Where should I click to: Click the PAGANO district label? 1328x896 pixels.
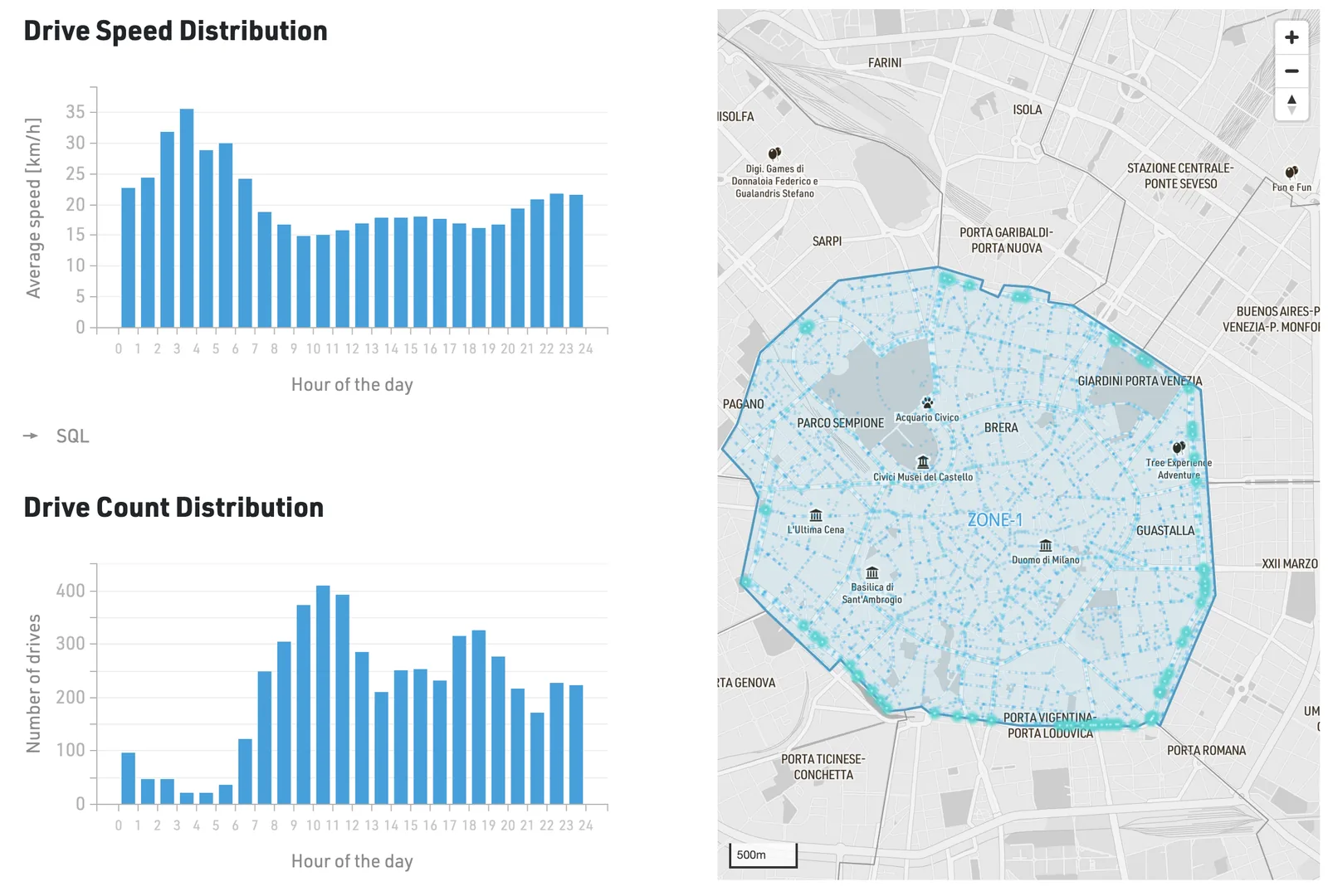(x=743, y=404)
